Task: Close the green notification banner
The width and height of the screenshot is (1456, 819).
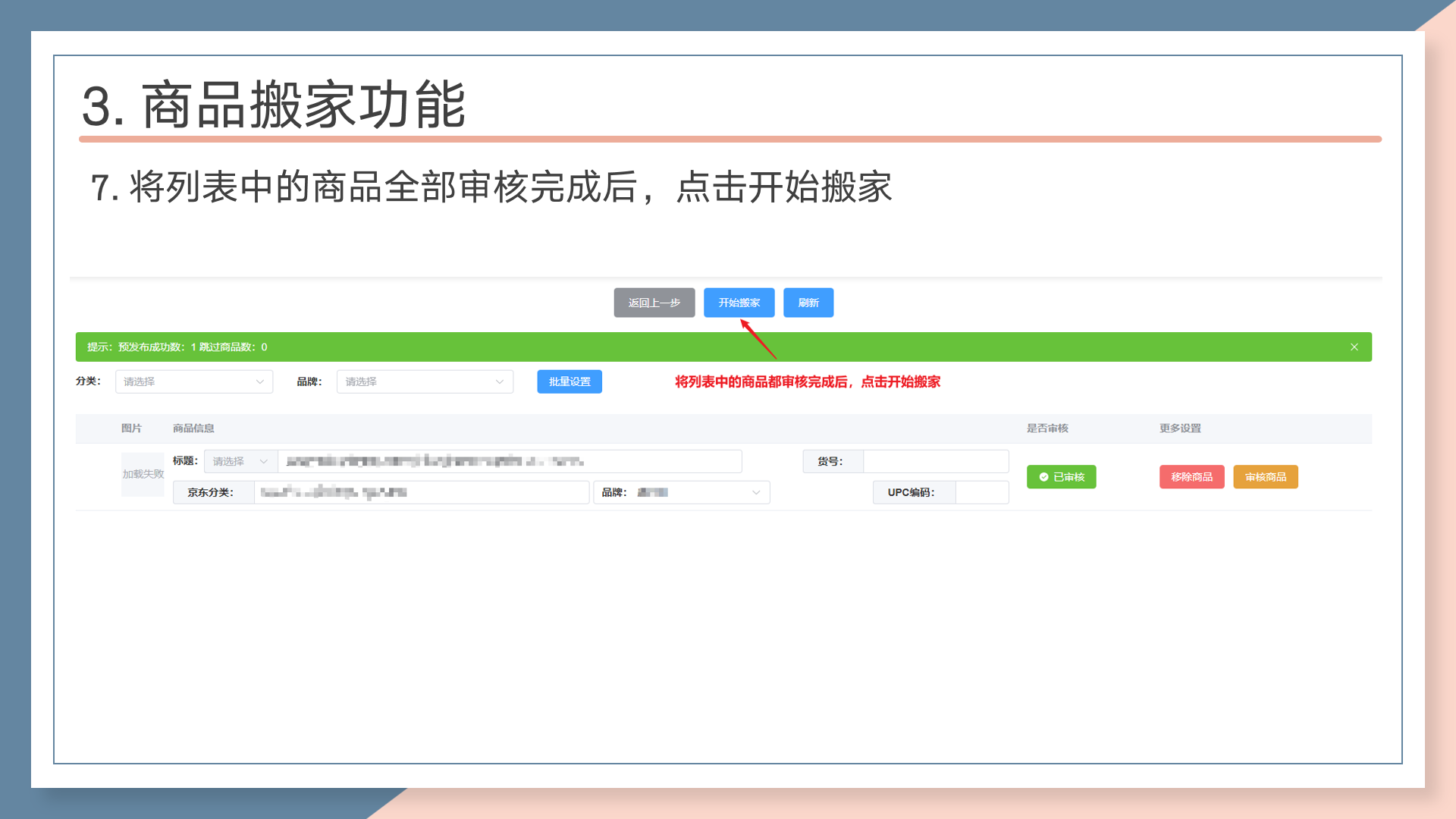Action: pyautogui.click(x=1354, y=347)
